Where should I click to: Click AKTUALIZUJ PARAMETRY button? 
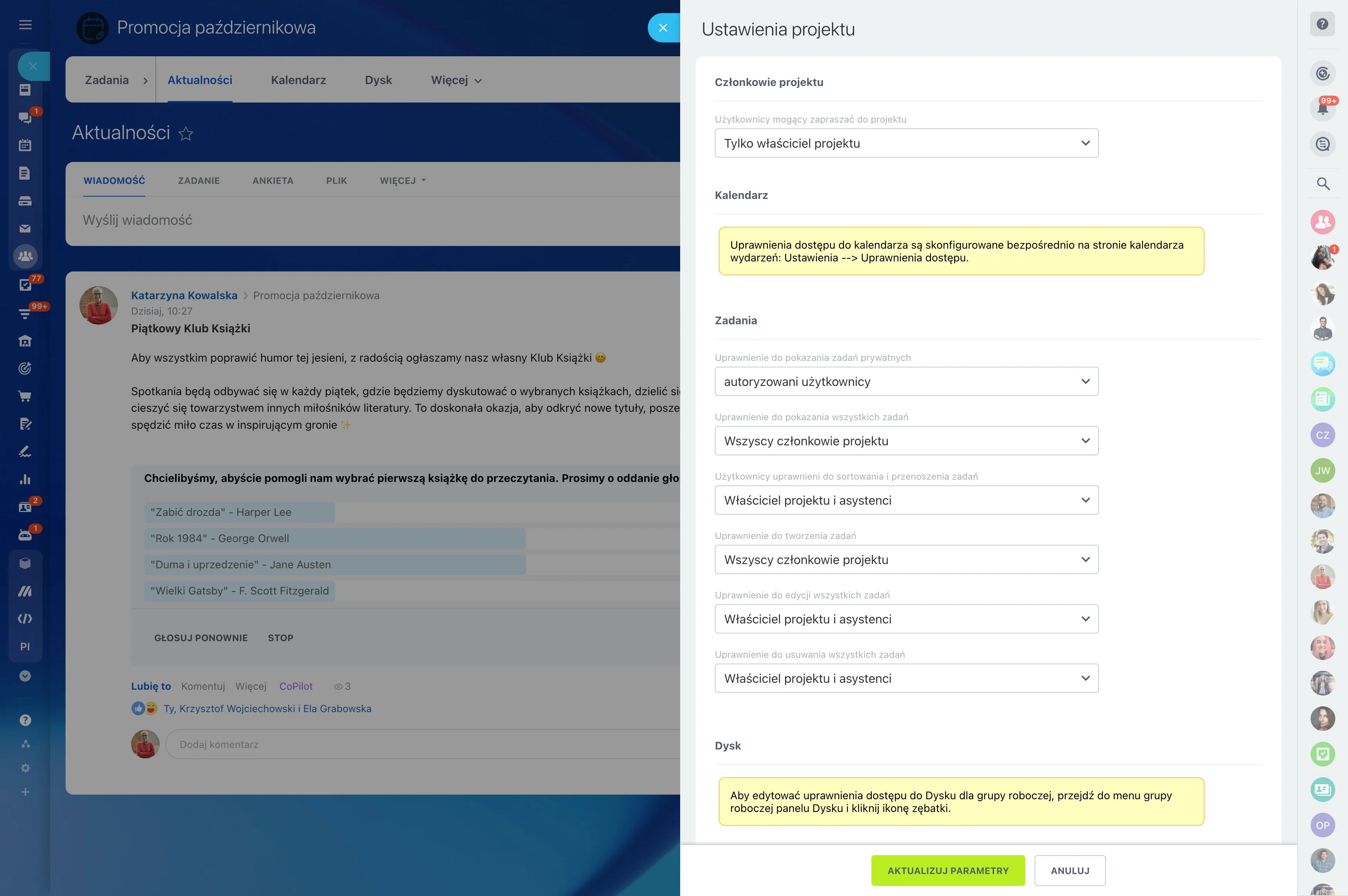click(947, 870)
